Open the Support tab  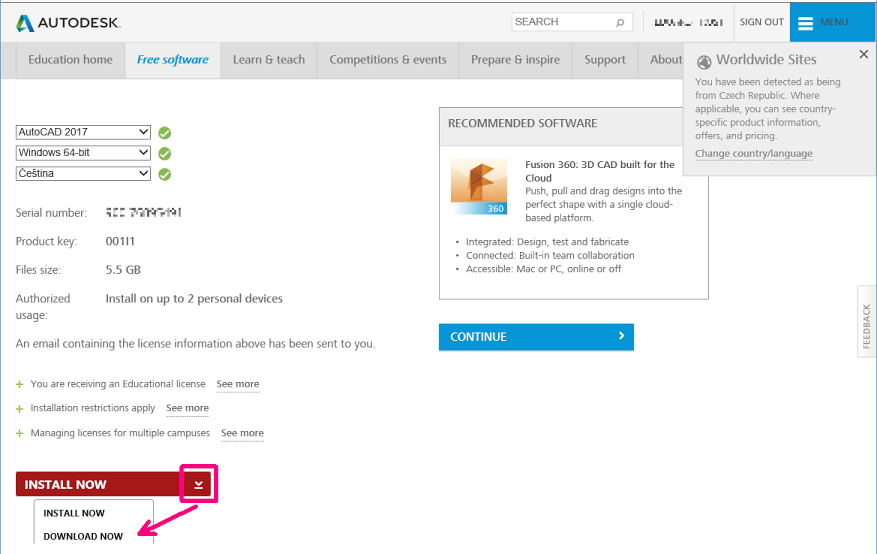click(605, 60)
